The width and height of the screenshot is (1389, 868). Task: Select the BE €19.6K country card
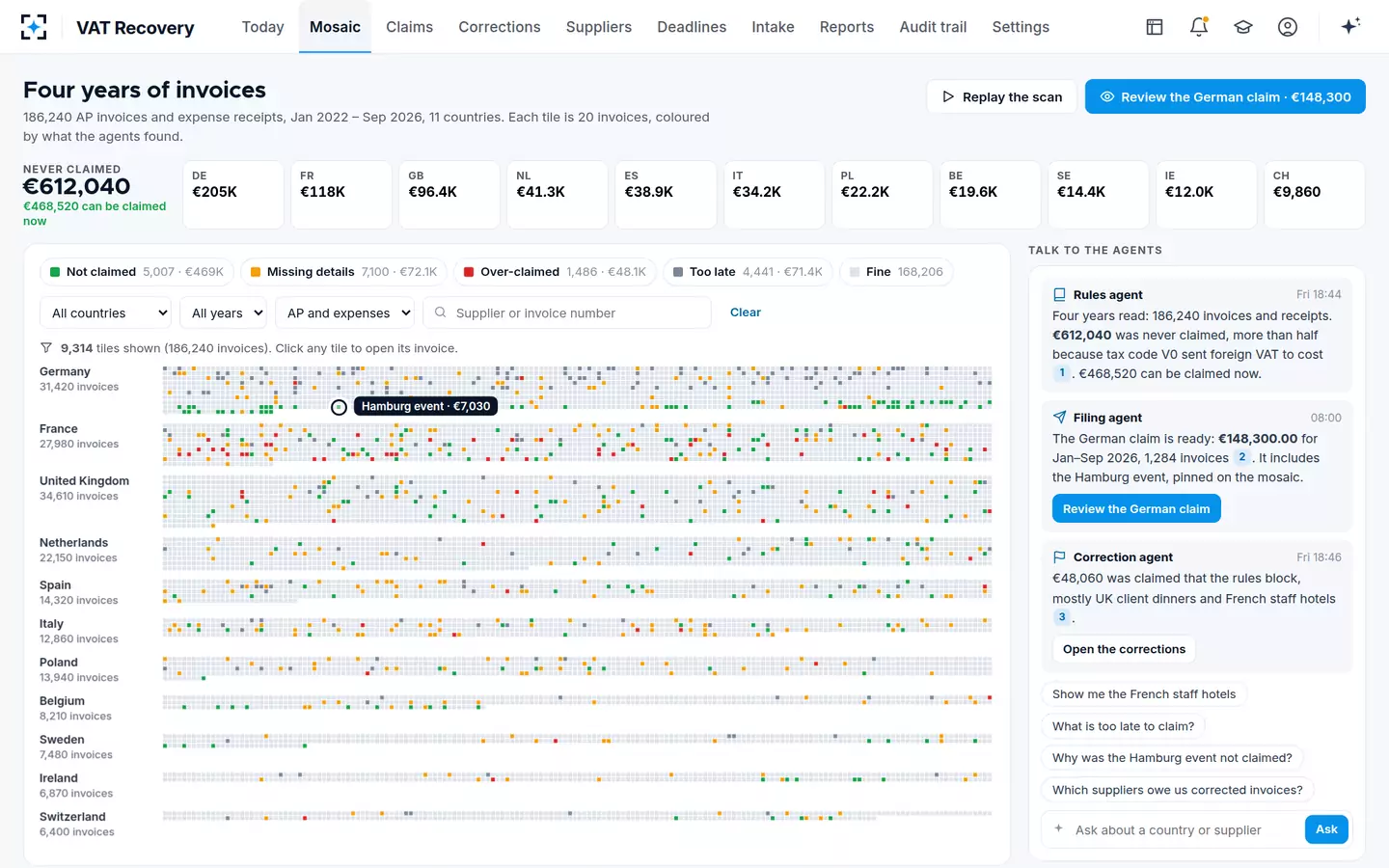pos(989,195)
